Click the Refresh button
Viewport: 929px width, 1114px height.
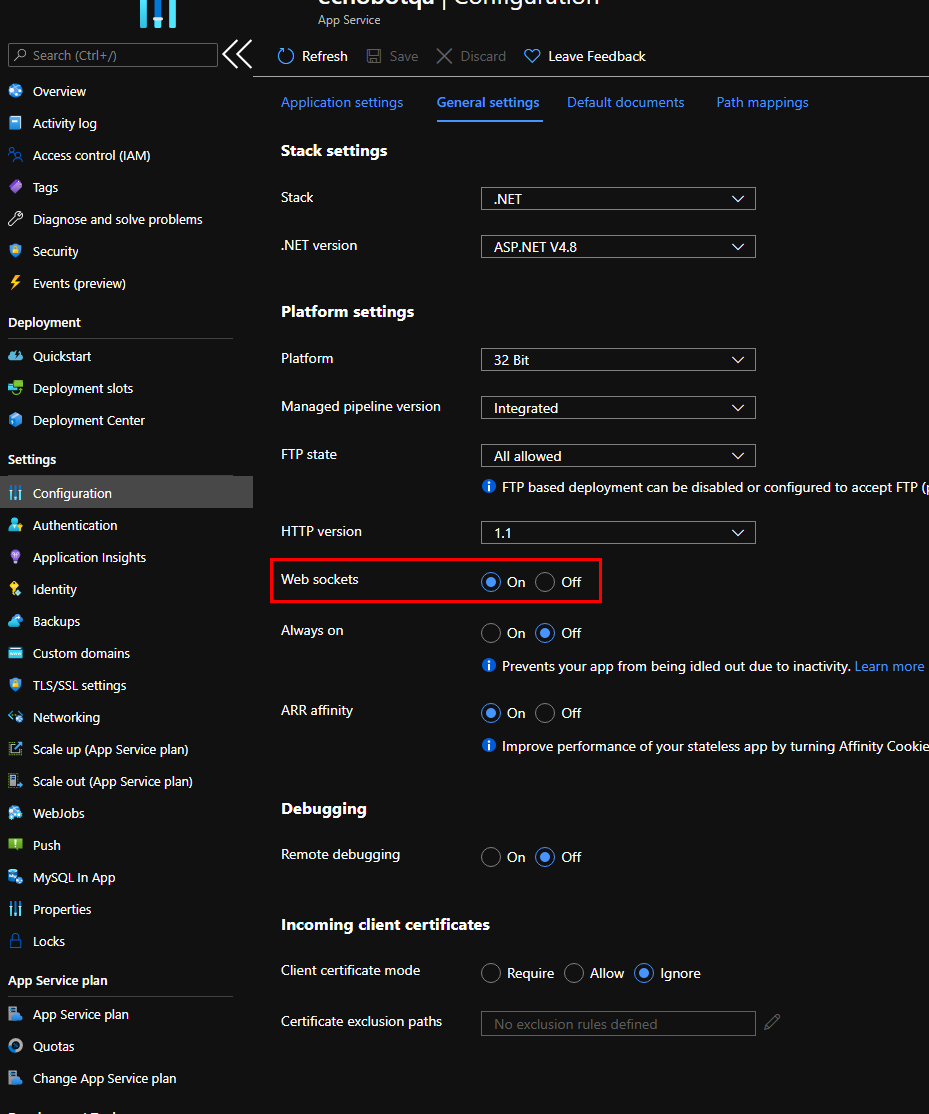(x=313, y=56)
